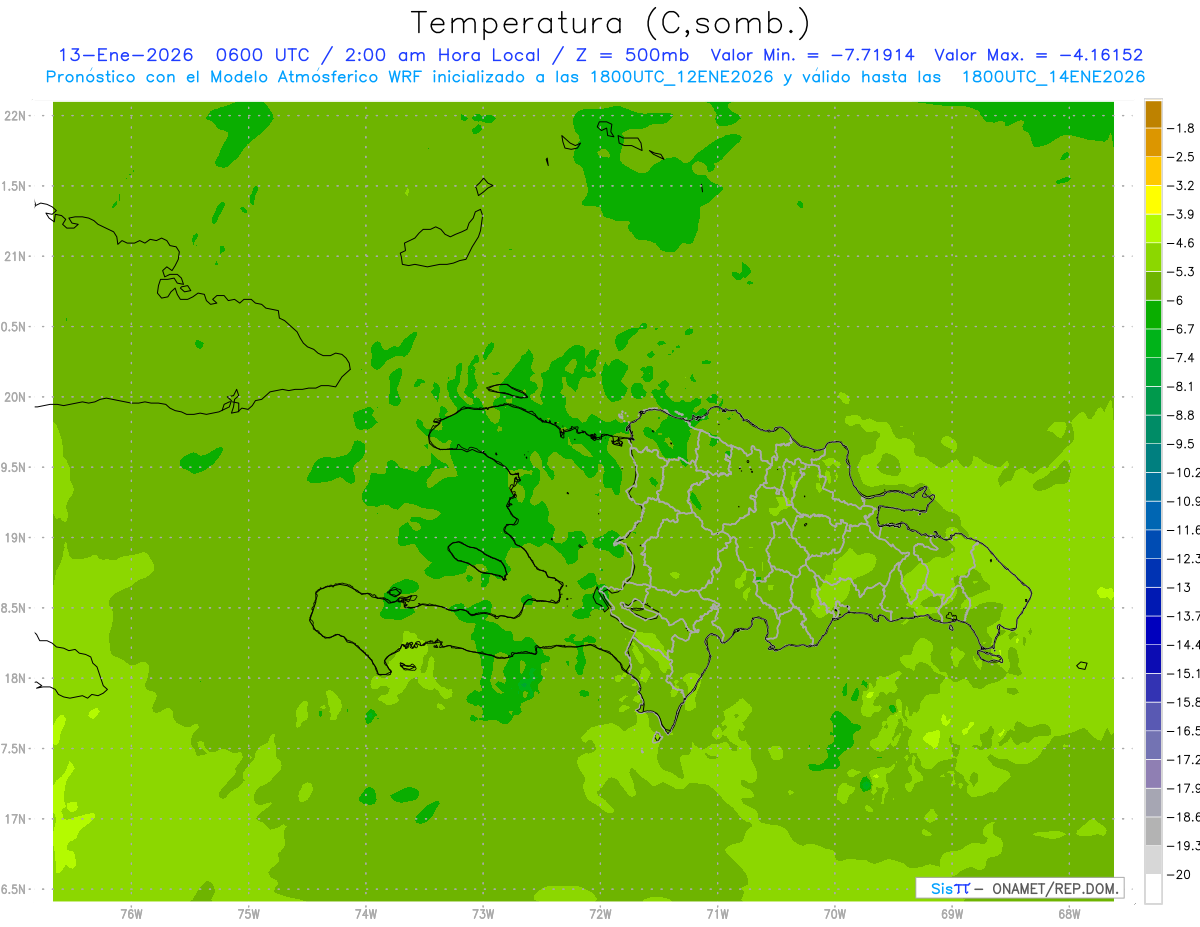Pick the green swatch between -6 and -6.7

point(1153,315)
